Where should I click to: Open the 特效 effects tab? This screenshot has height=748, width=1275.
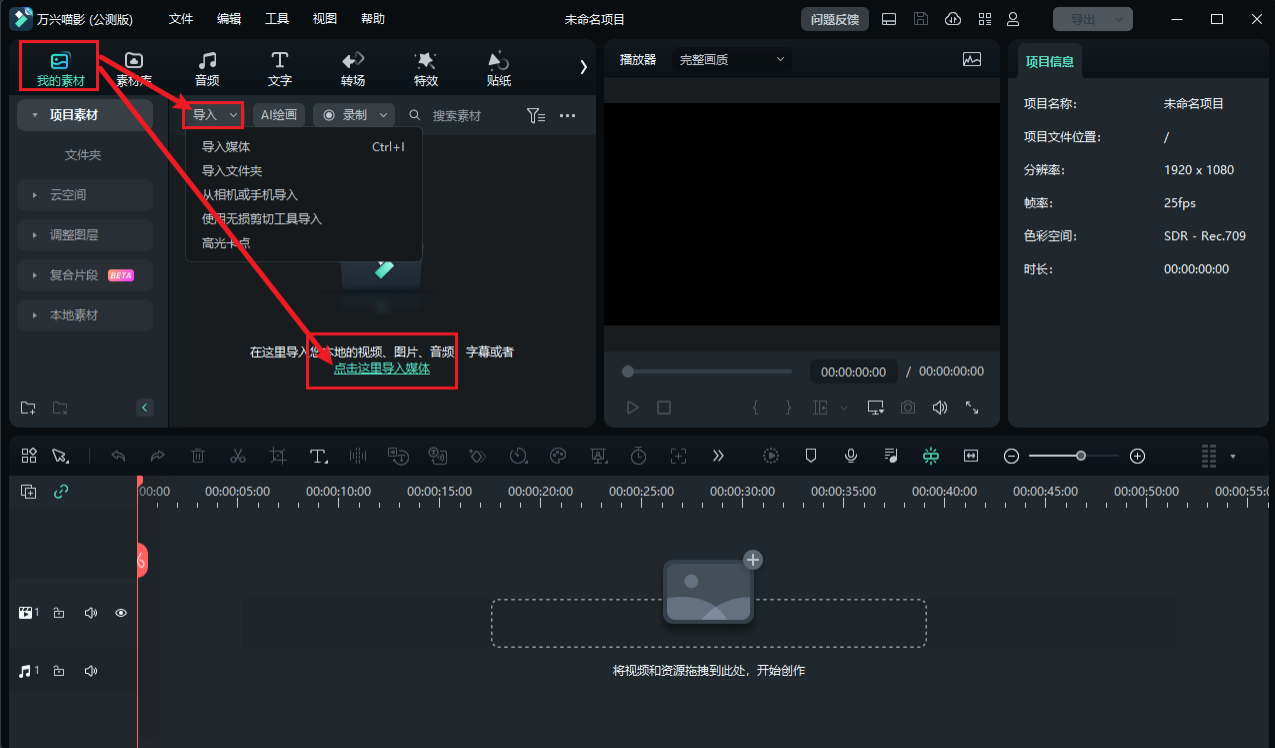click(x=426, y=69)
